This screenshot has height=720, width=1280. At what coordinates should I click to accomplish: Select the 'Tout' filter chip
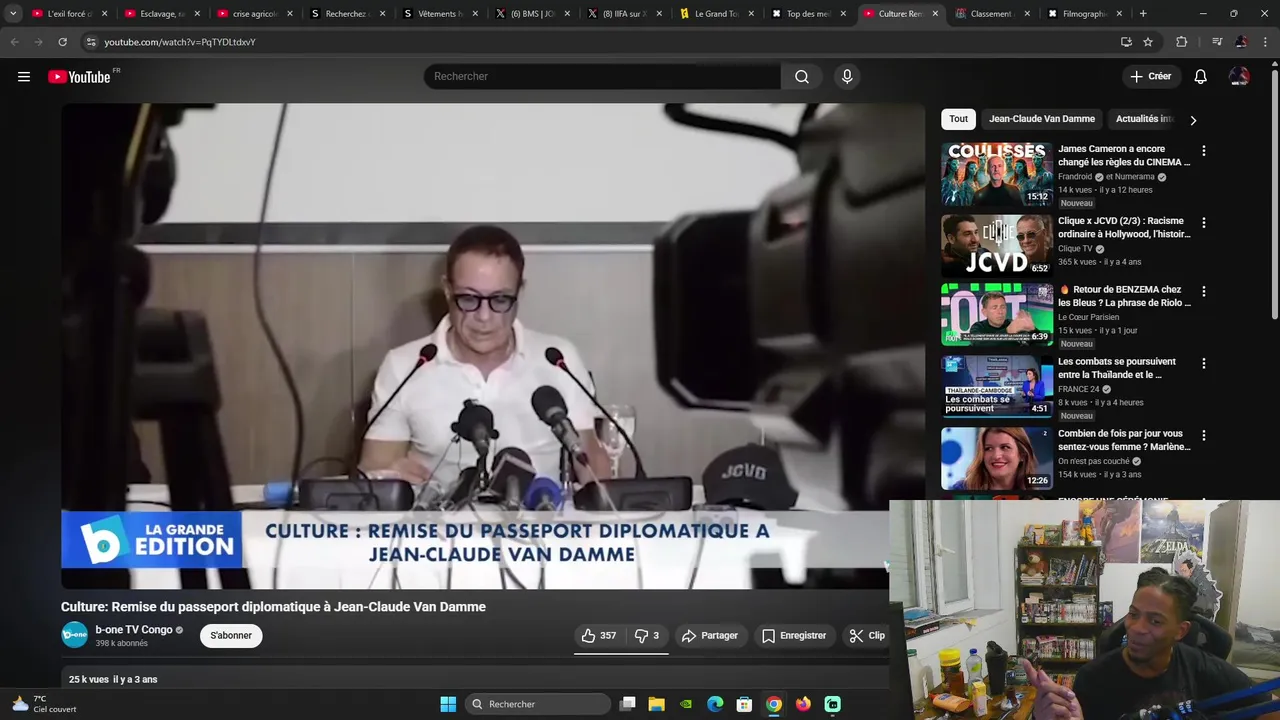[x=958, y=119]
